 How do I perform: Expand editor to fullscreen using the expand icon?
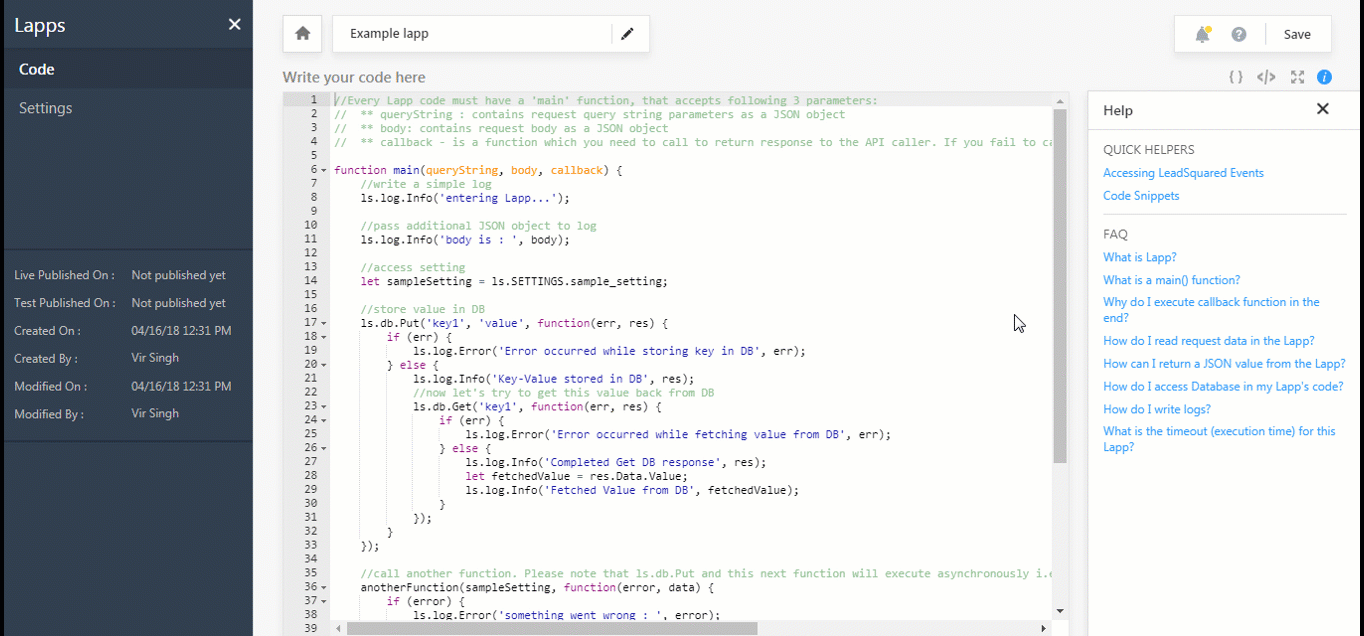(x=1297, y=76)
